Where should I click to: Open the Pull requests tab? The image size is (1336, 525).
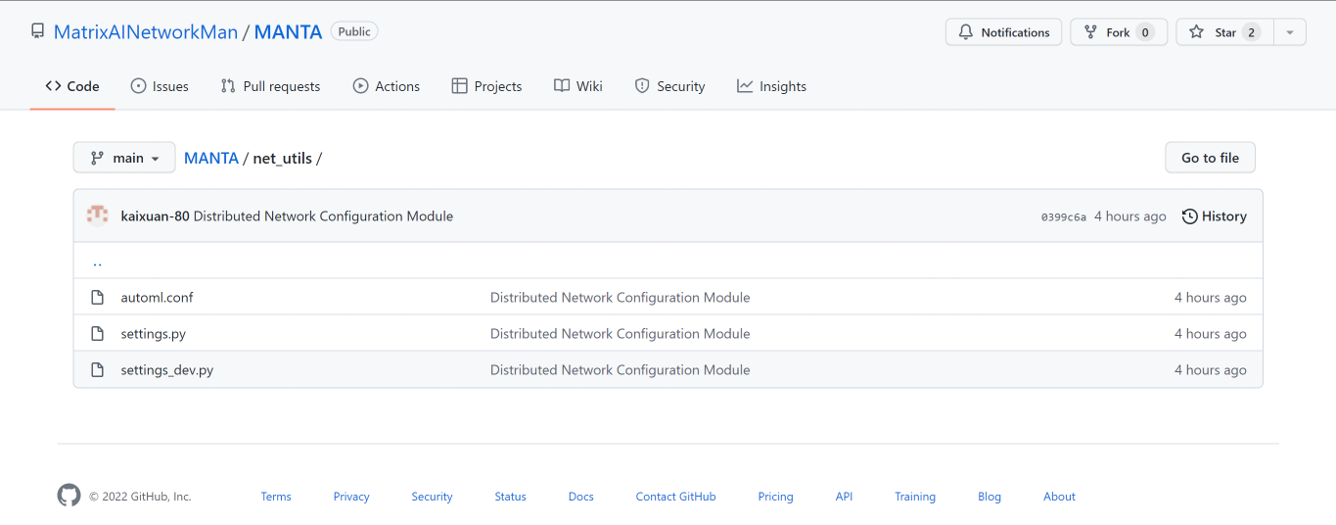(x=270, y=86)
